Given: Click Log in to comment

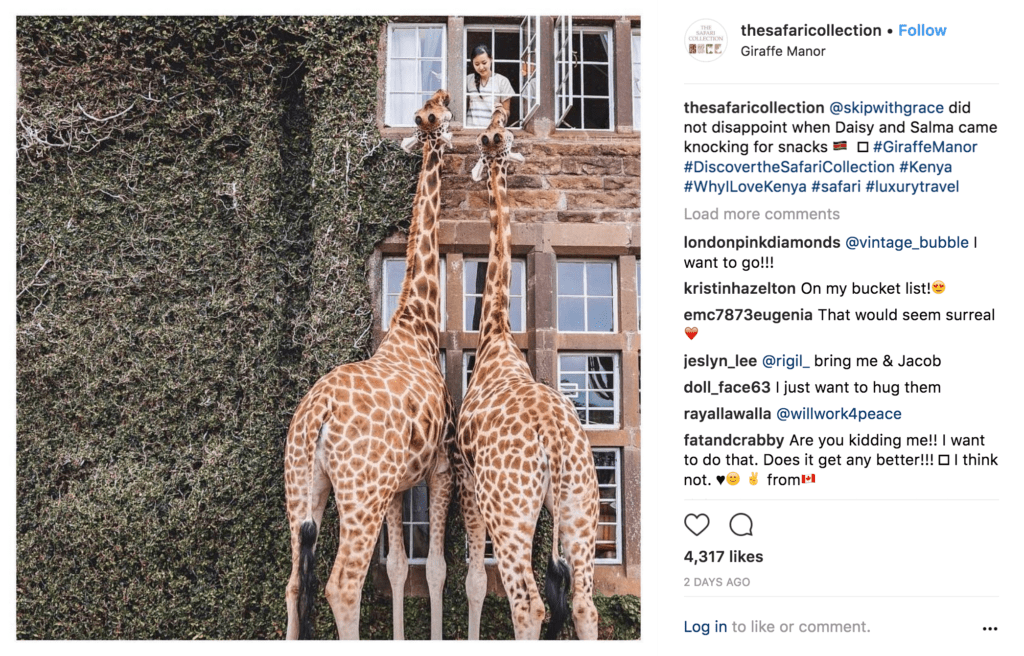Looking at the screenshot, I should pyautogui.click(x=705, y=627).
